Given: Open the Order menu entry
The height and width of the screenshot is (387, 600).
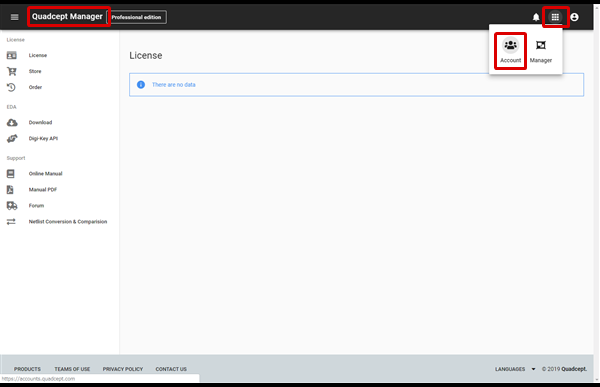Looking at the screenshot, I should point(35,87).
